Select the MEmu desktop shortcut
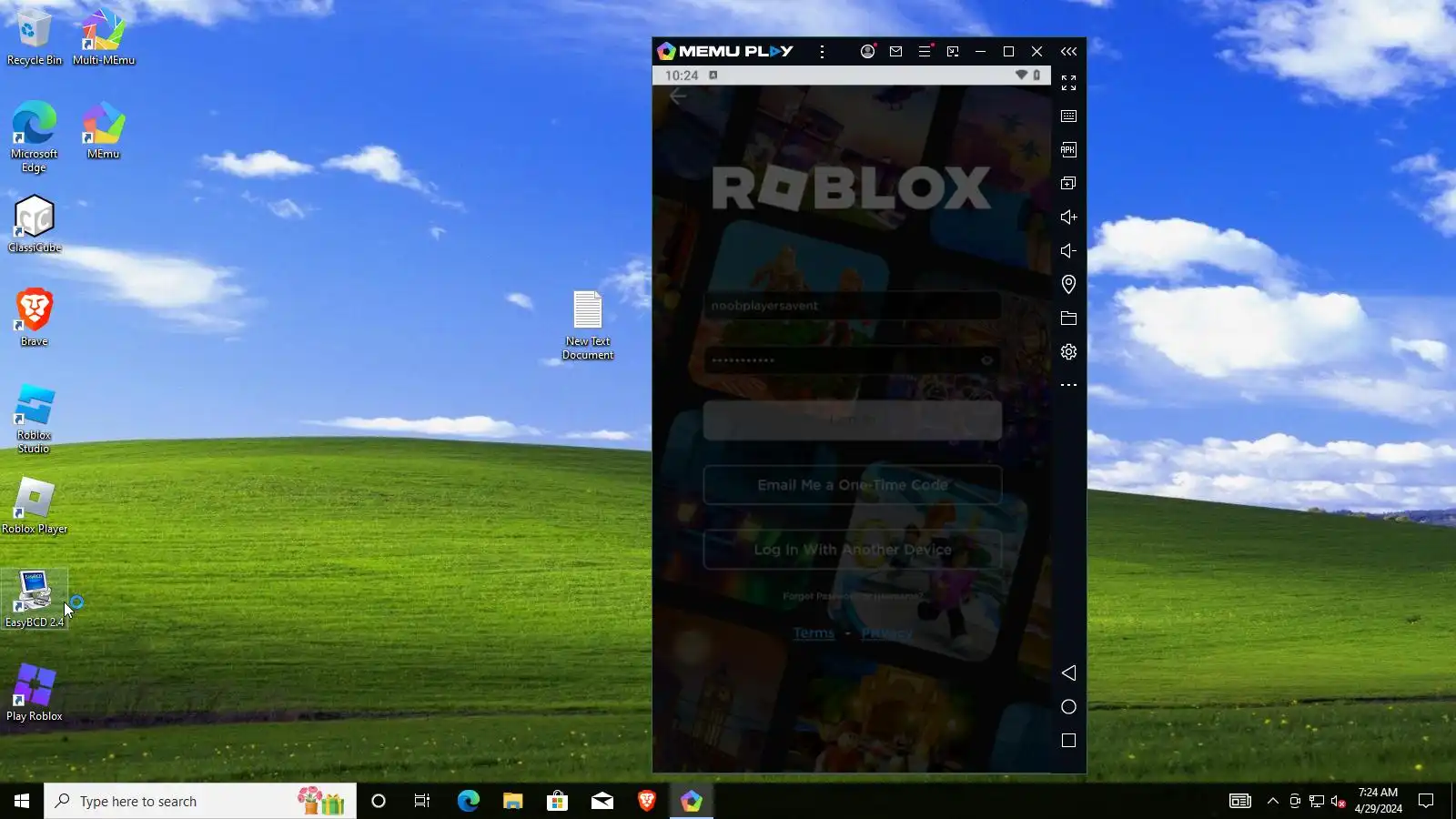Image resolution: width=1456 pixels, height=819 pixels. (104, 131)
